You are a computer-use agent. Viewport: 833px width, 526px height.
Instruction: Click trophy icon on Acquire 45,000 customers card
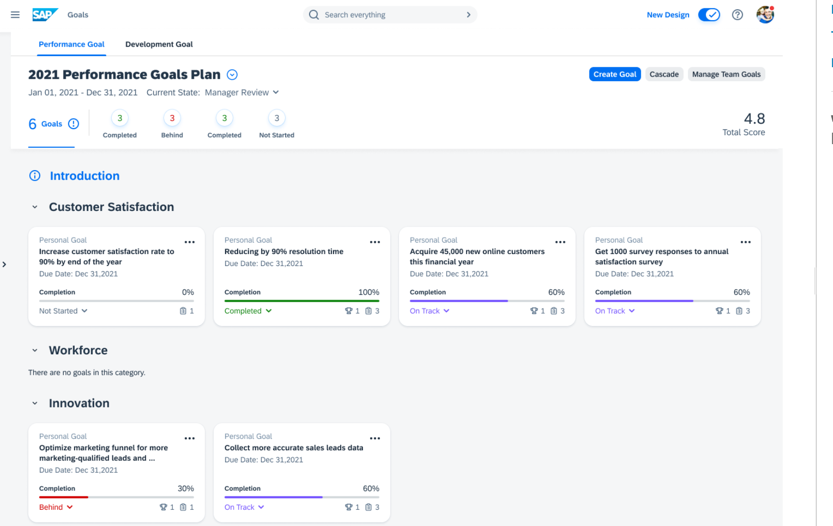534,311
